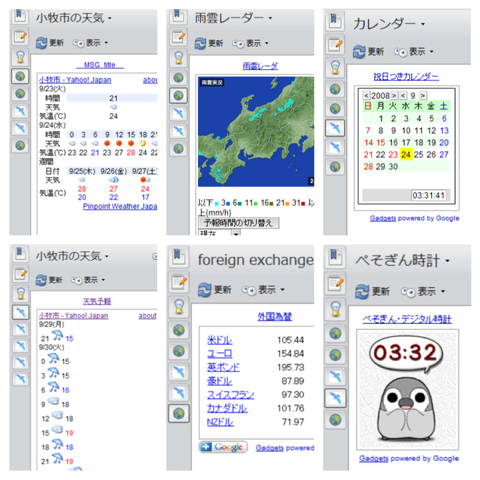
Task: Click 更新 refresh in the 雨雲レーダー panel
Action: coord(209,43)
